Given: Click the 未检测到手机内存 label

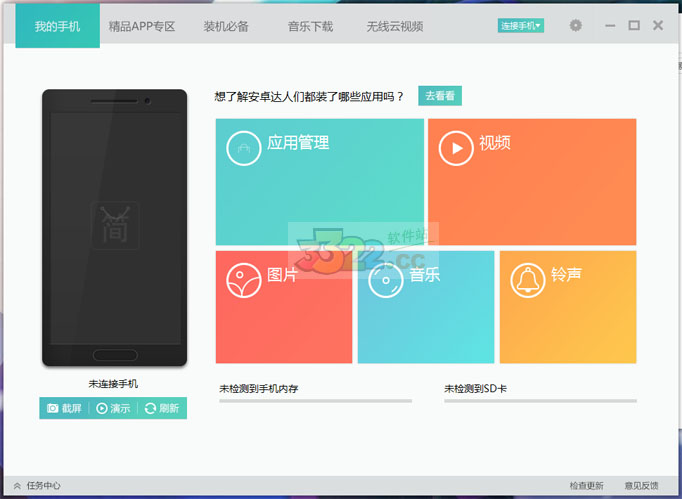Looking at the screenshot, I should (x=259, y=388).
